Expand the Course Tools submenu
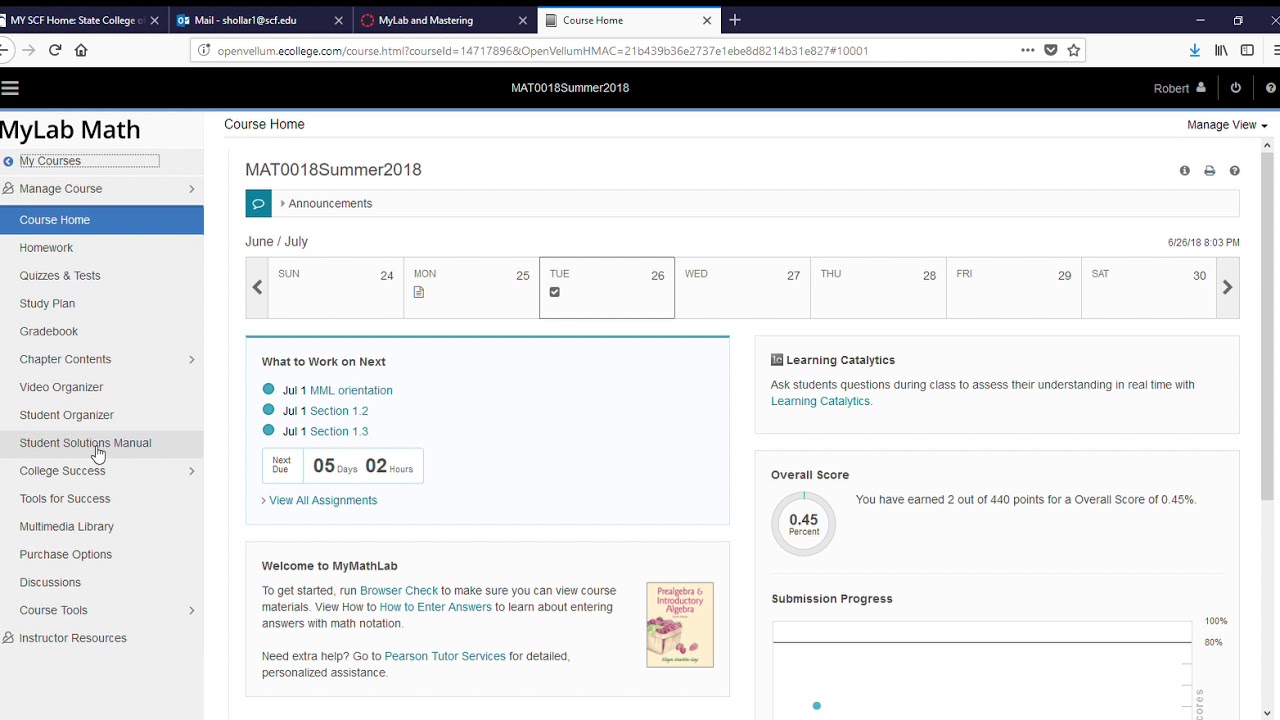 pos(101,610)
